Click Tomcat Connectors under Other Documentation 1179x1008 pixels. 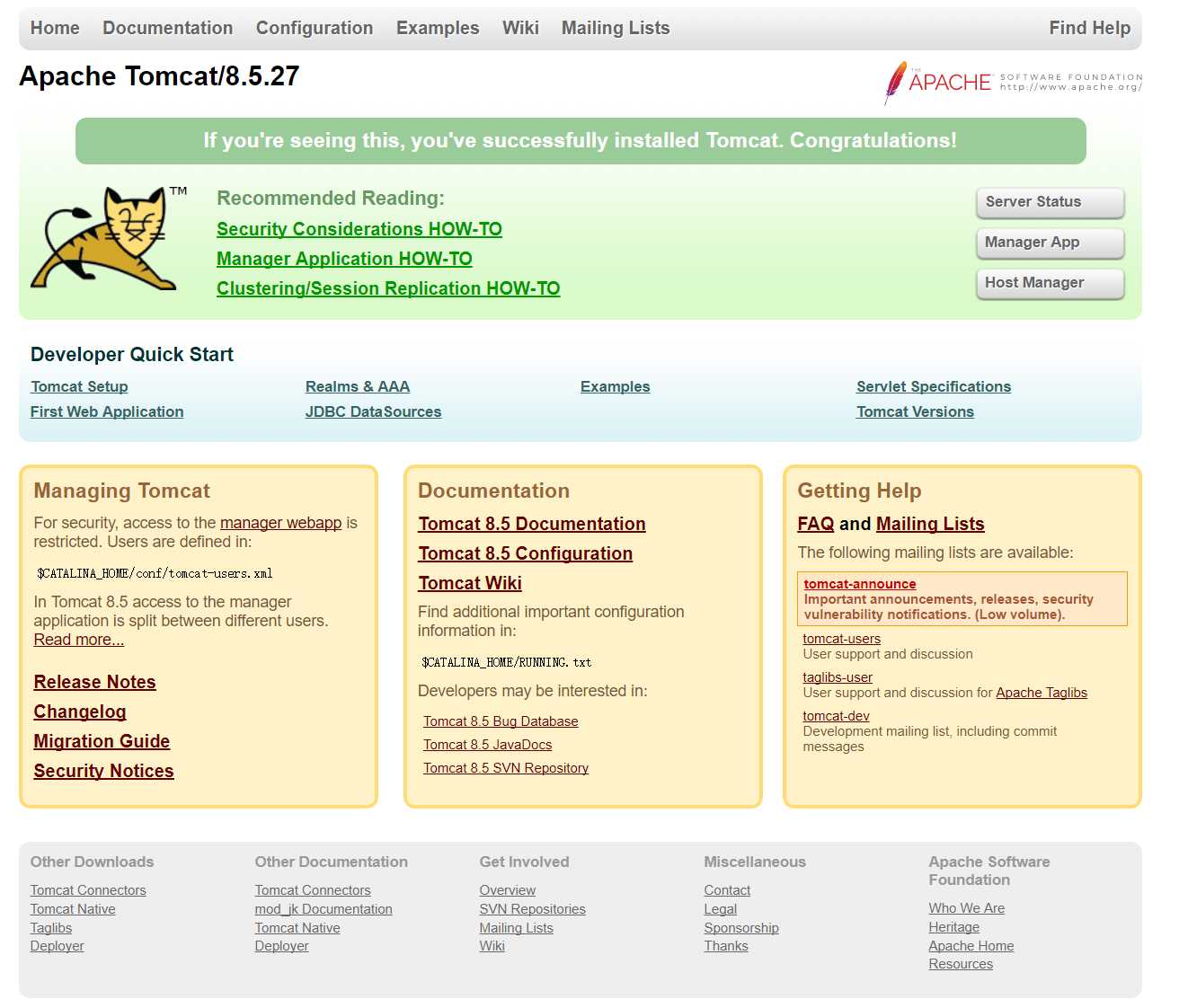pyautogui.click(x=313, y=890)
